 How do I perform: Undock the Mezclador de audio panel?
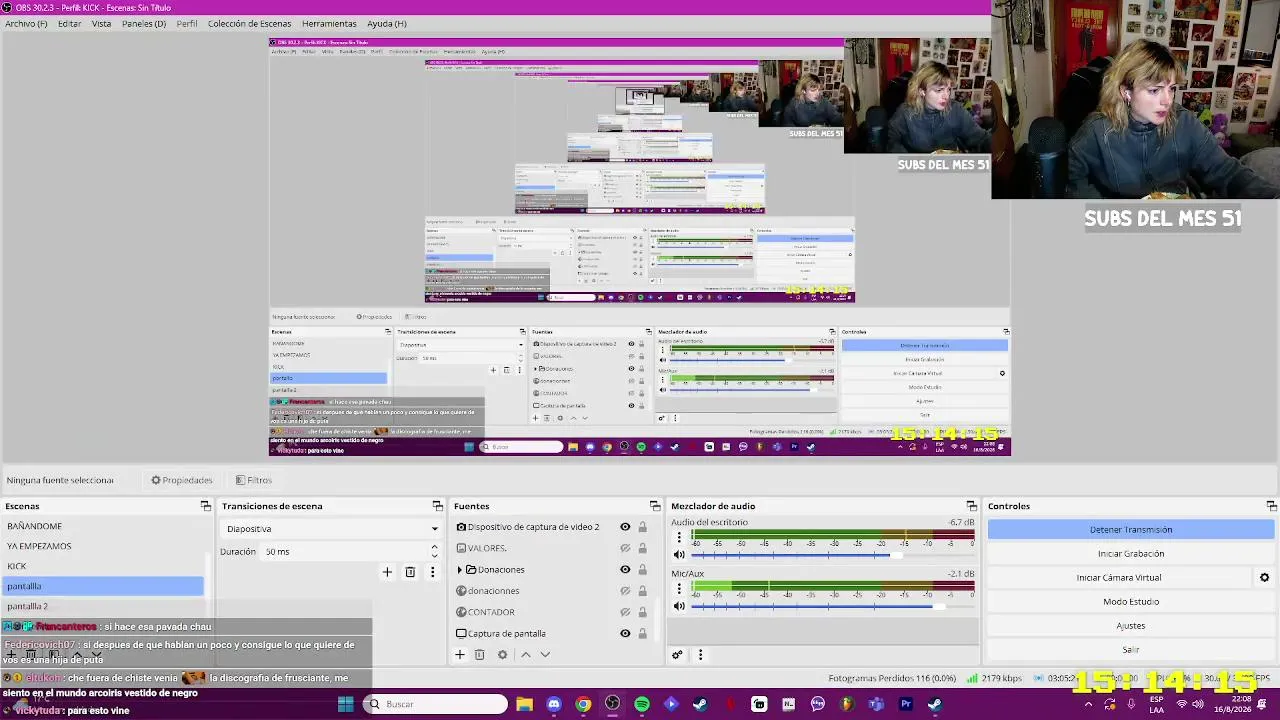[971, 506]
